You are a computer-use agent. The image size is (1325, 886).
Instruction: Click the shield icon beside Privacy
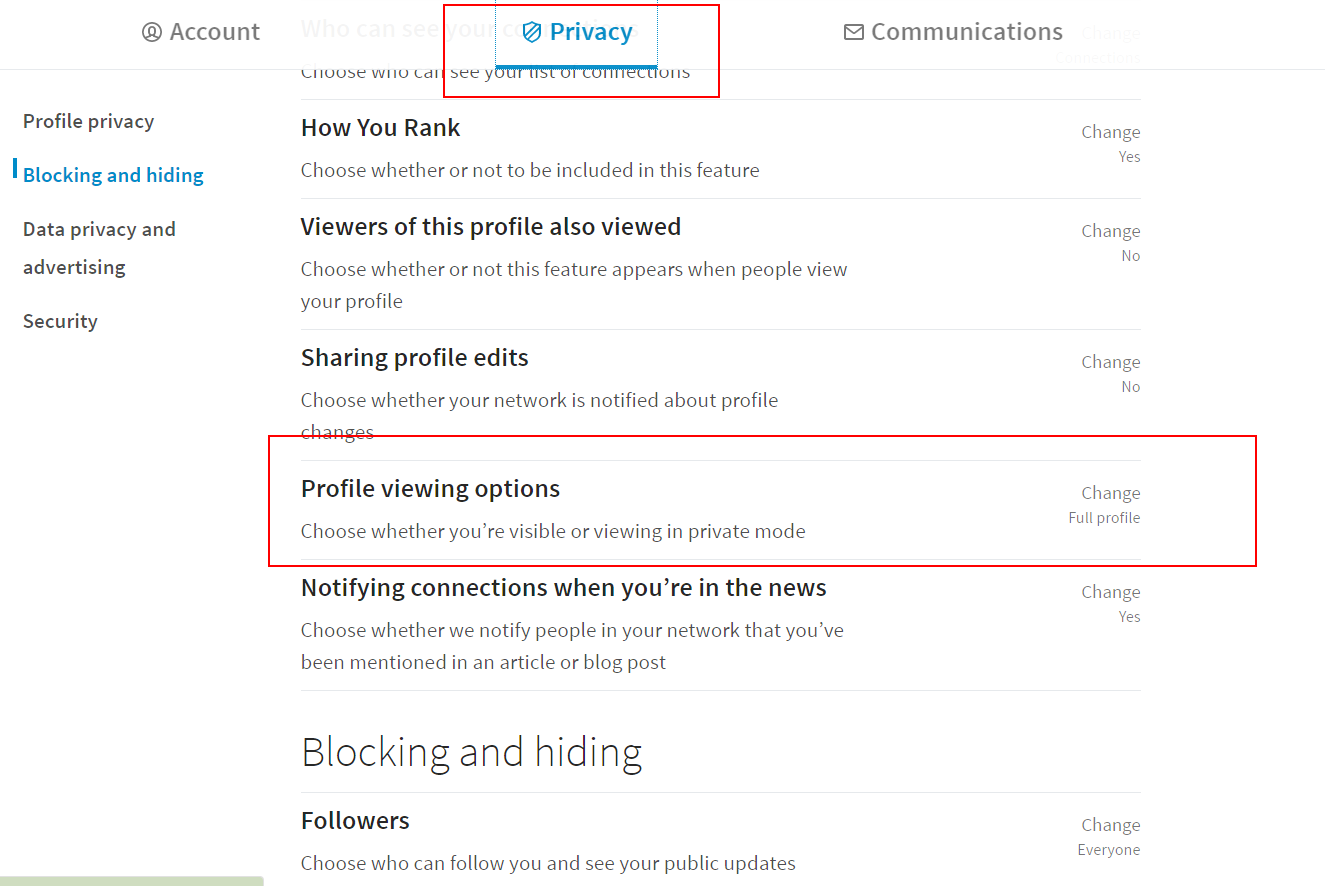click(532, 32)
